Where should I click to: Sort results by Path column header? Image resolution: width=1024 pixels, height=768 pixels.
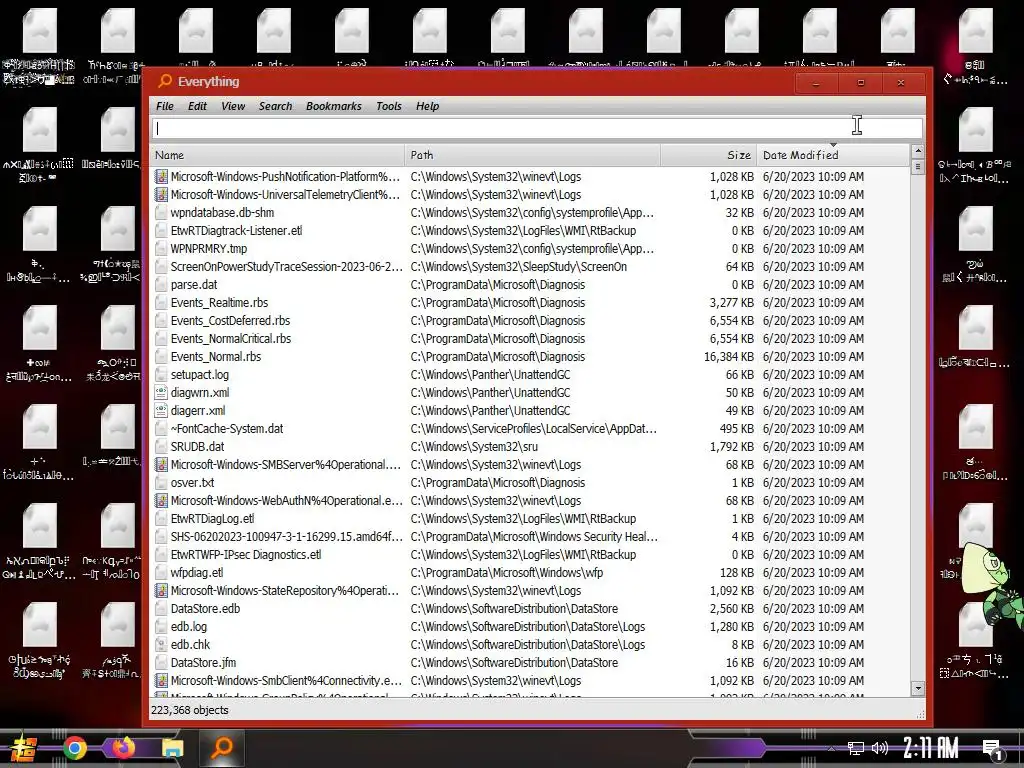tap(533, 155)
